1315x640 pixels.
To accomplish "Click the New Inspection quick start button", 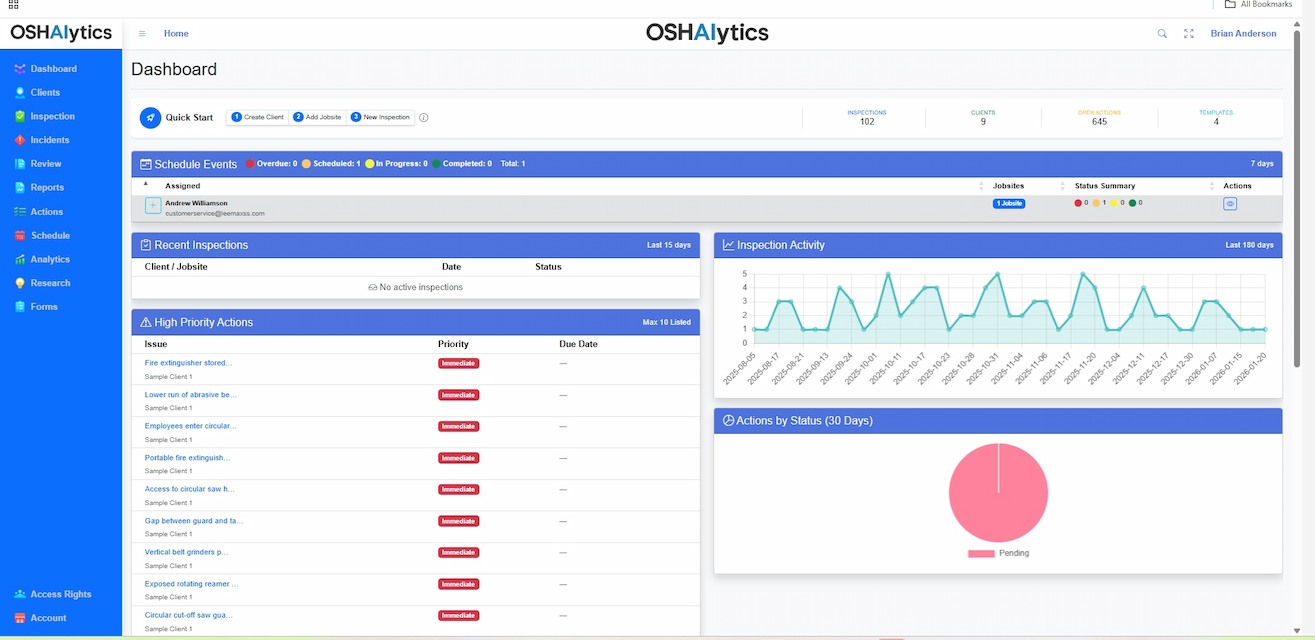I will 380,117.
